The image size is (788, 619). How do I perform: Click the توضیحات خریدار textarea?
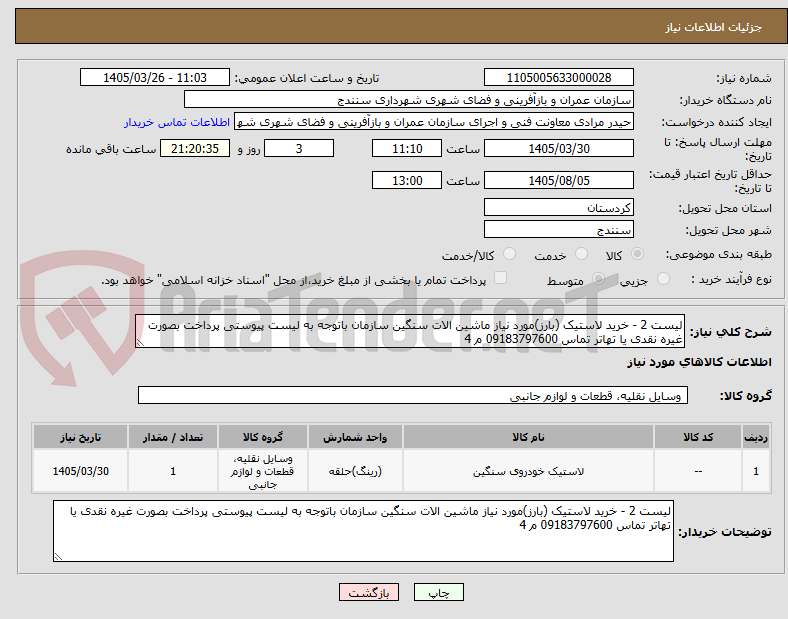pyautogui.click(x=363, y=531)
